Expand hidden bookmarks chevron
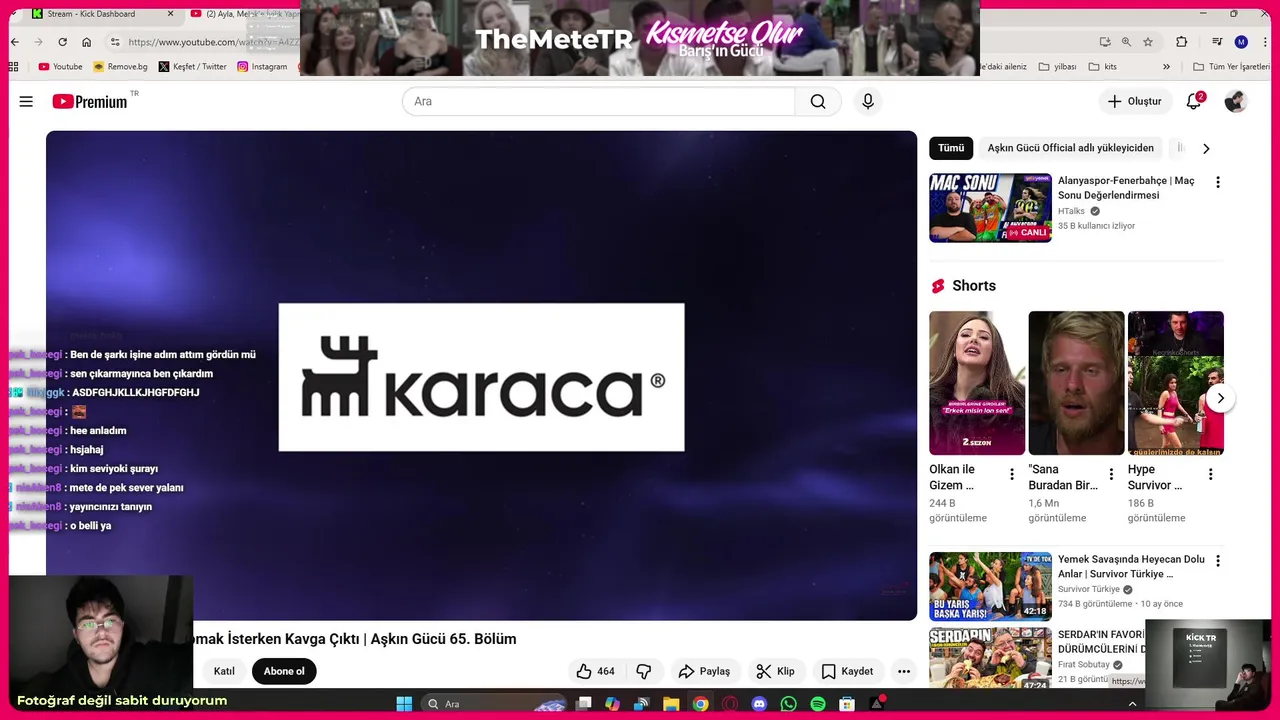Screen dimensions: 1280x720 point(1166,67)
